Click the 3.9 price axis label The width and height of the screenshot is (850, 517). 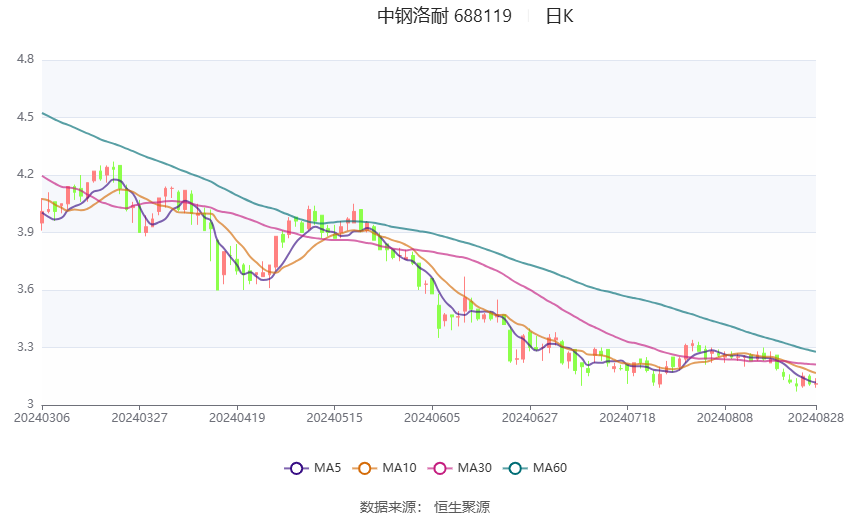click(25, 232)
